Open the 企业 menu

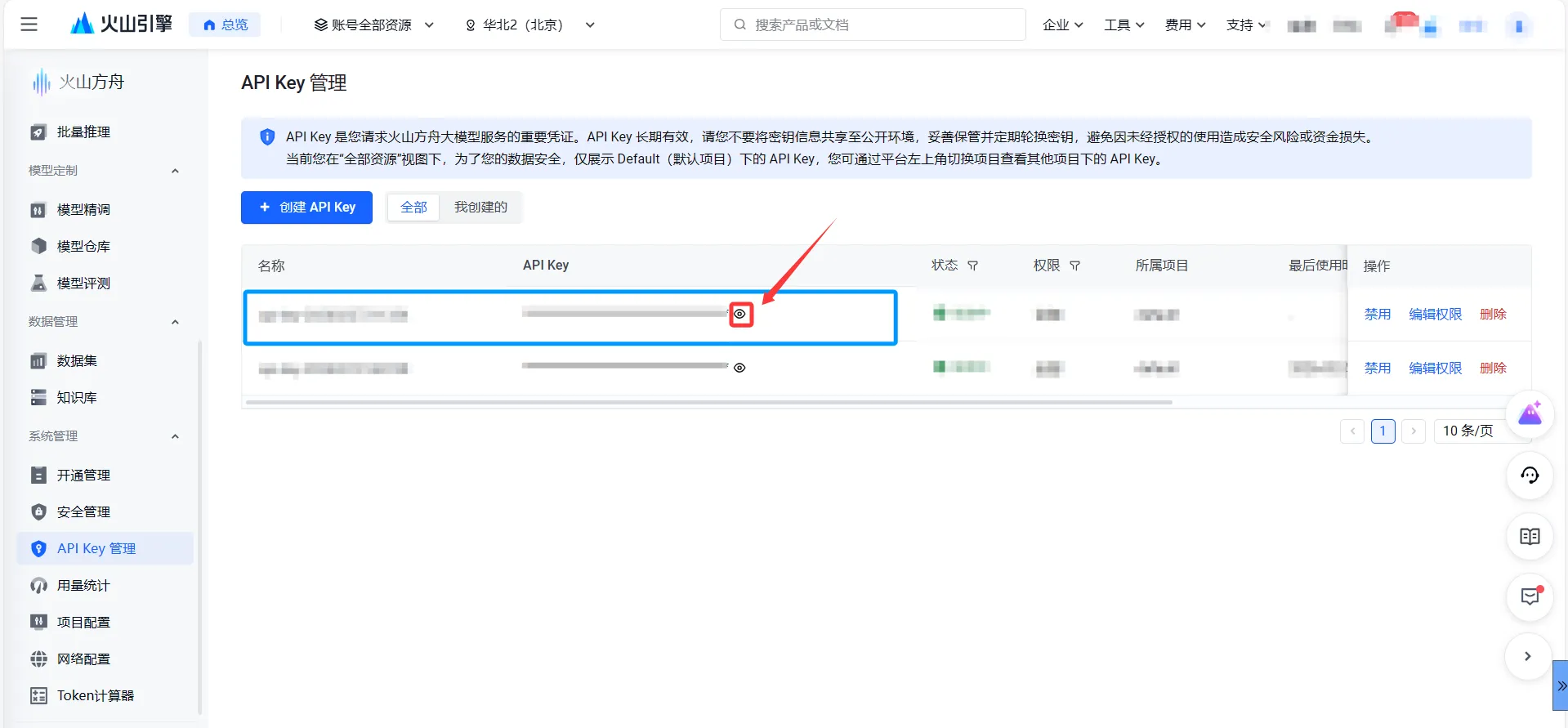coord(1062,25)
